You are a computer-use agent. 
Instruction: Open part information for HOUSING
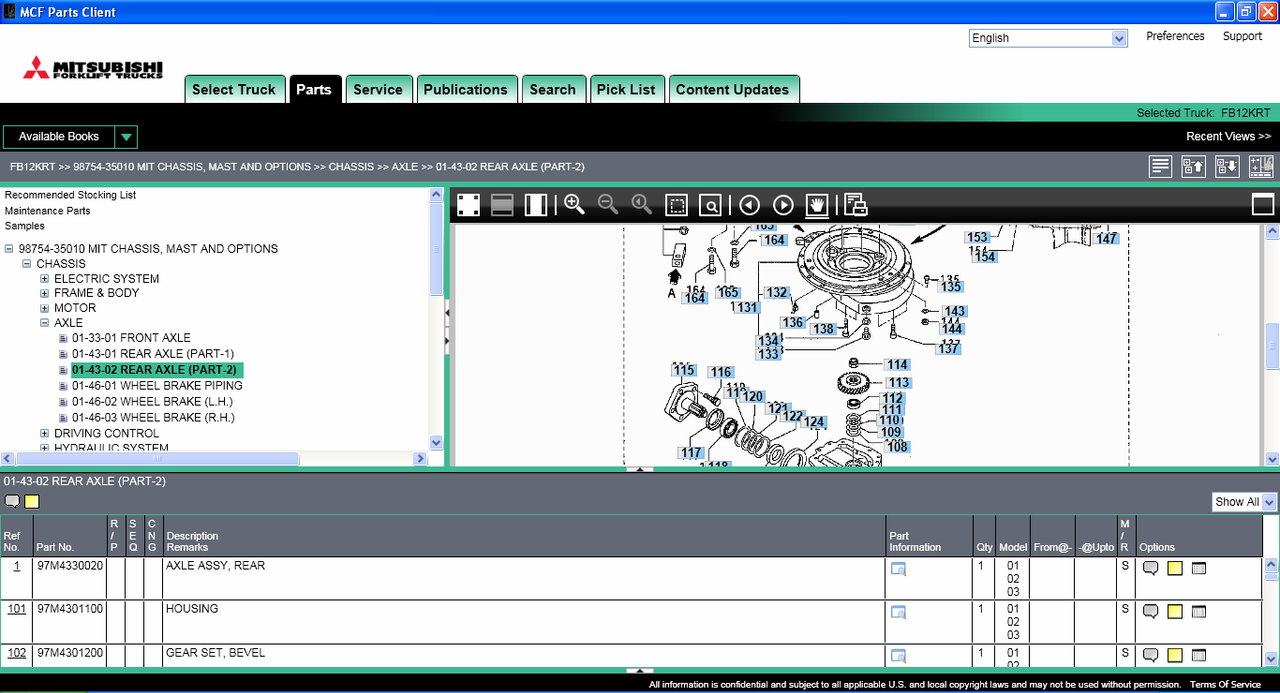(x=898, y=612)
